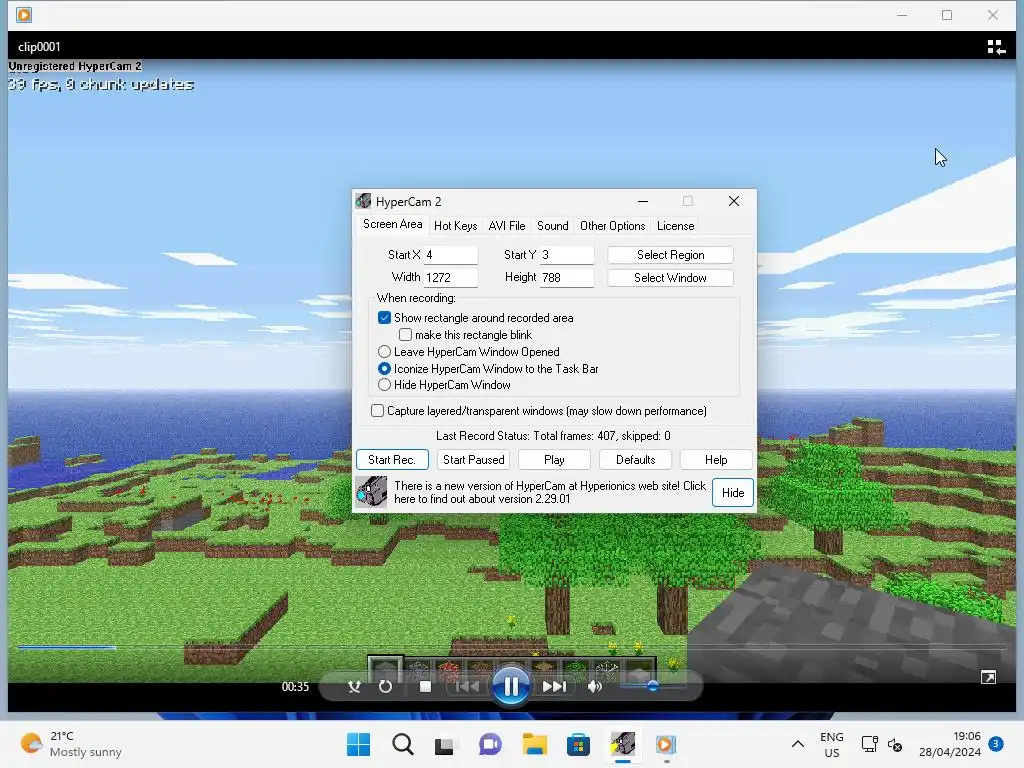
Task: Open full screen view icon in player
Action: click(x=988, y=677)
